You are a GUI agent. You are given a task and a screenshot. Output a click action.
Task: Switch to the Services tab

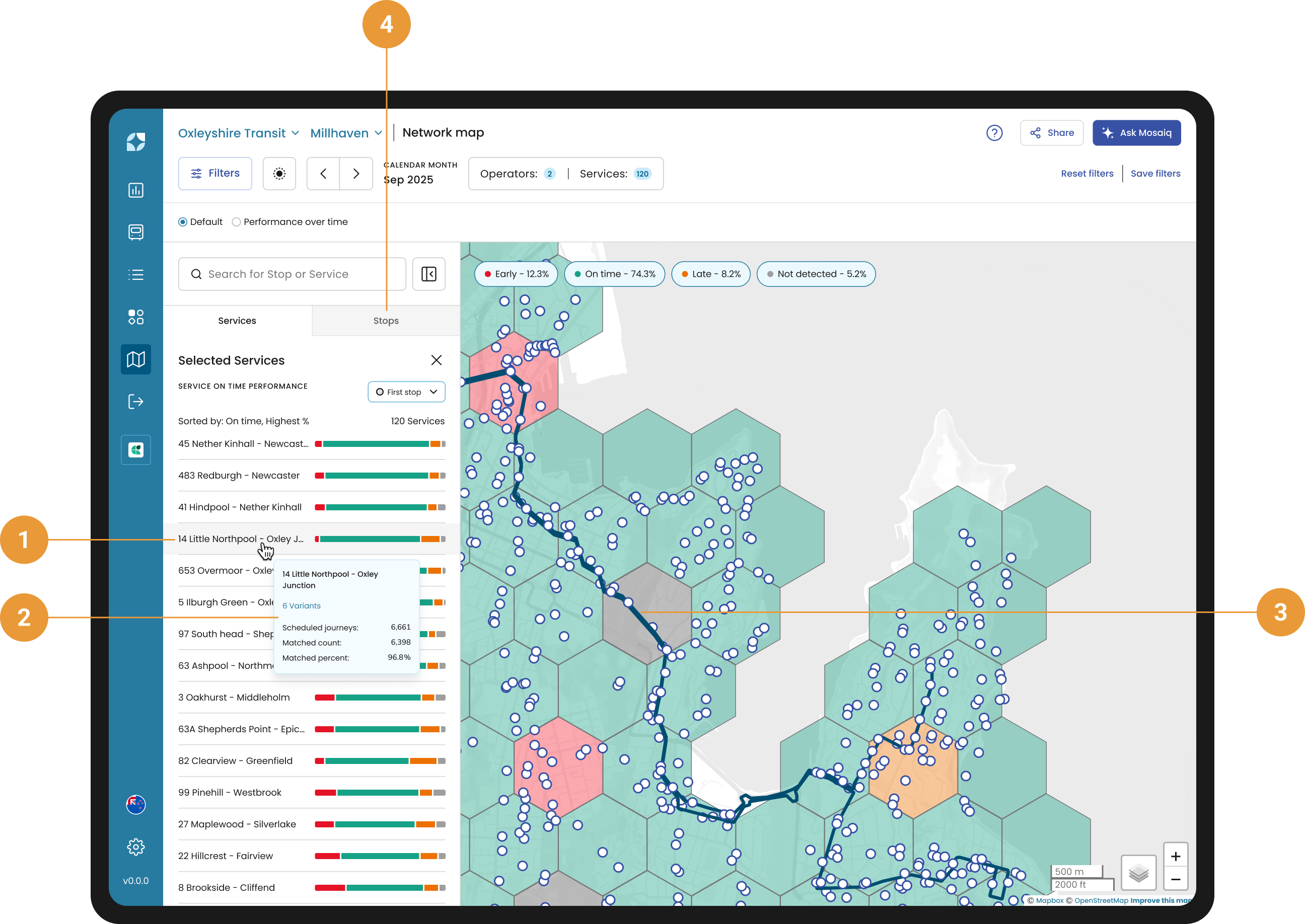237,321
